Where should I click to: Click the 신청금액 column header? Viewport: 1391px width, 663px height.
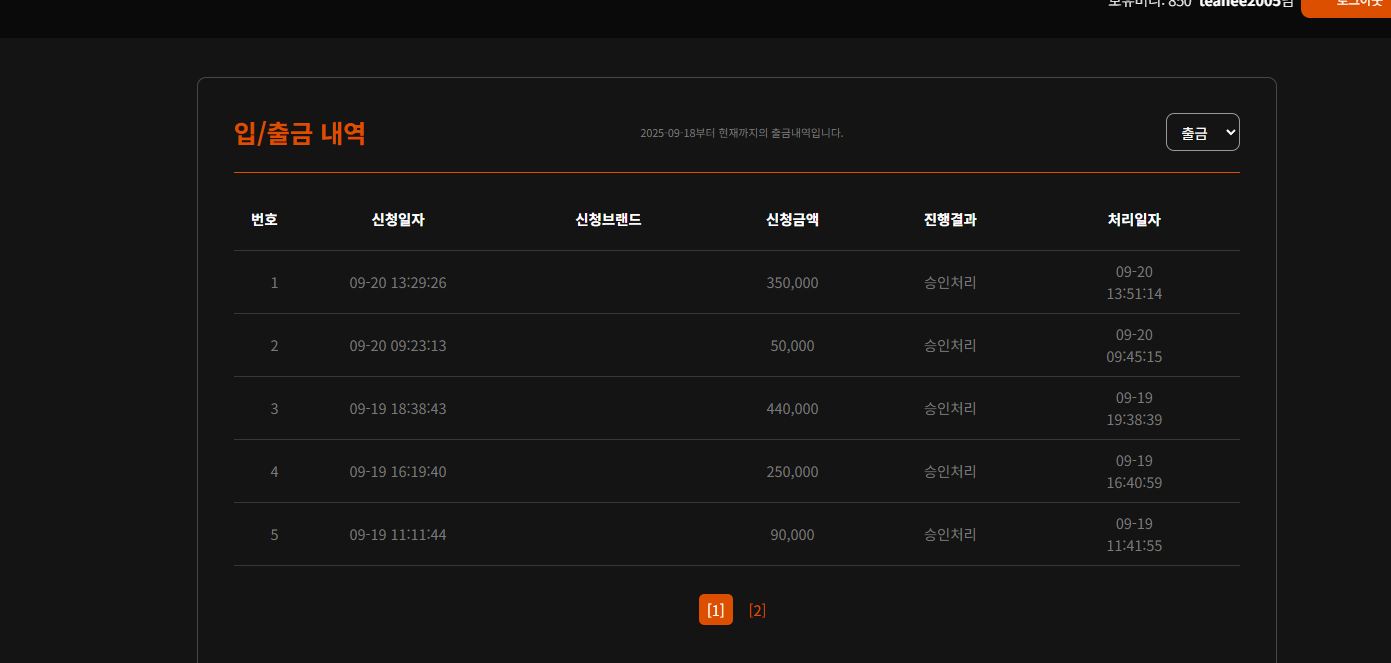pyautogui.click(x=792, y=220)
